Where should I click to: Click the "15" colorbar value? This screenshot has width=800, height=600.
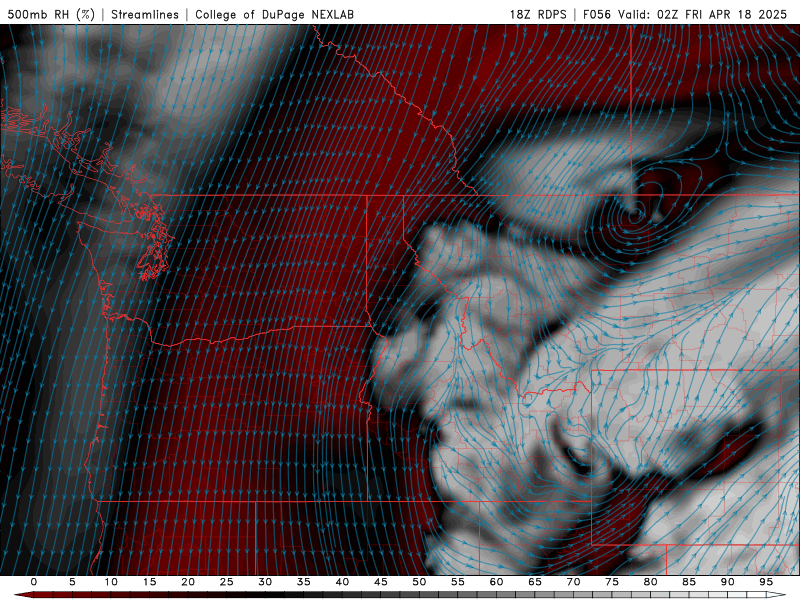tap(149, 582)
